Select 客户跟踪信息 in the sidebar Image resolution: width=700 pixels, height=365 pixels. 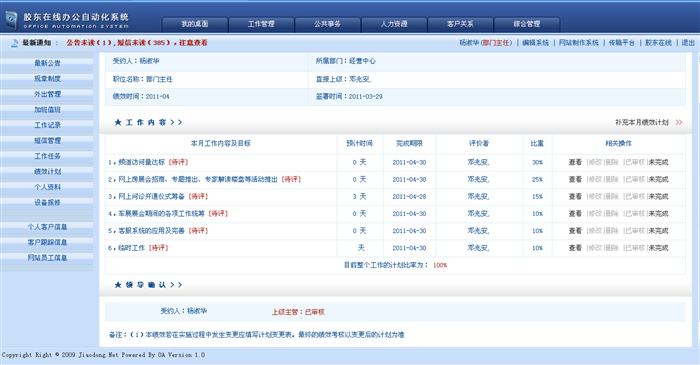(x=47, y=242)
